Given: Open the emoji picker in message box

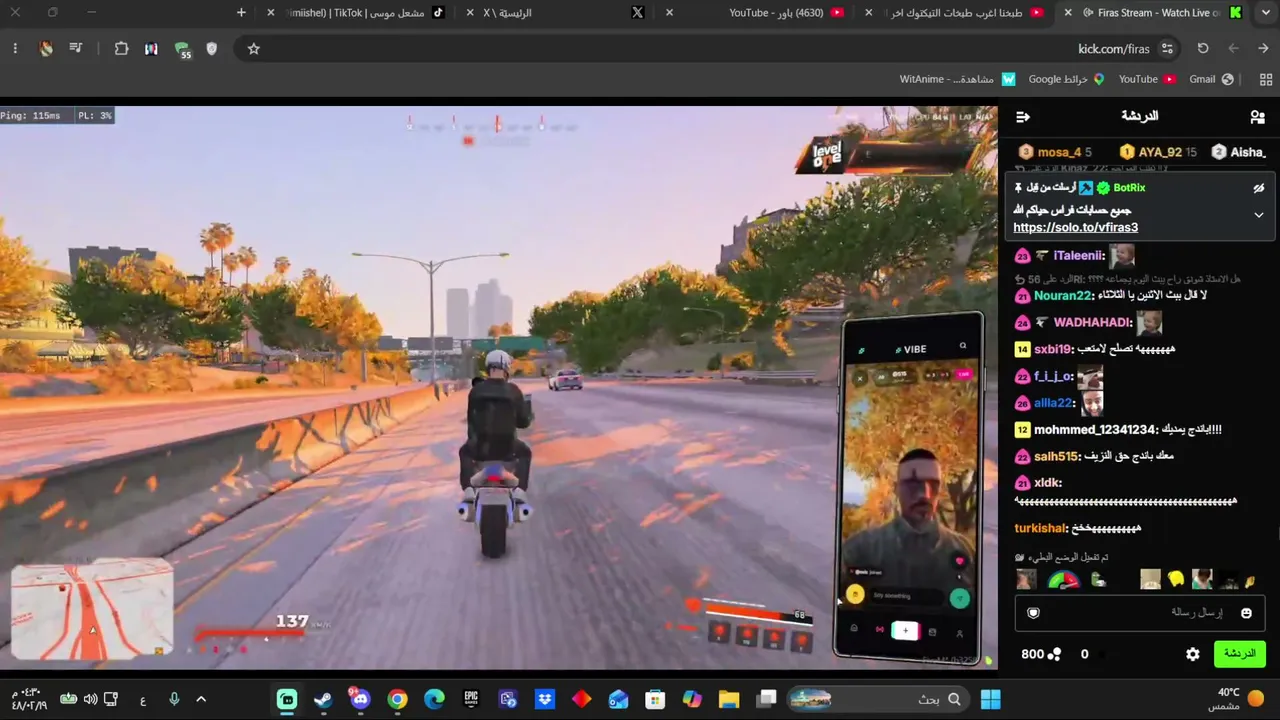Looking at the screenshot, I should (1246, 613).
